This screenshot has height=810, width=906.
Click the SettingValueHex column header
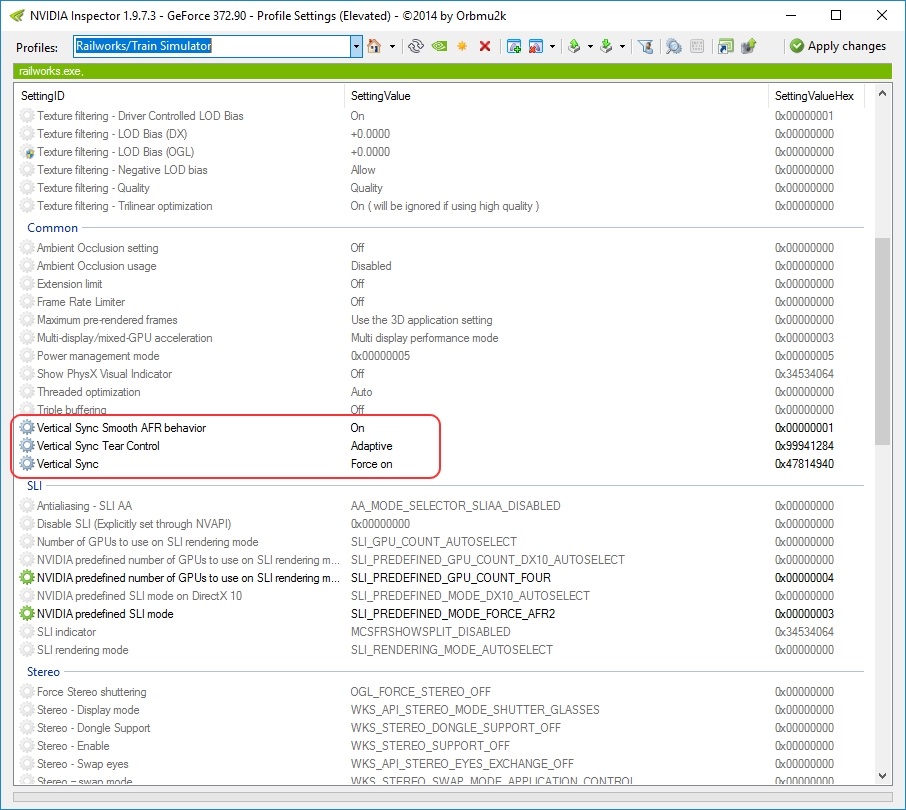[x=814, y=96]
